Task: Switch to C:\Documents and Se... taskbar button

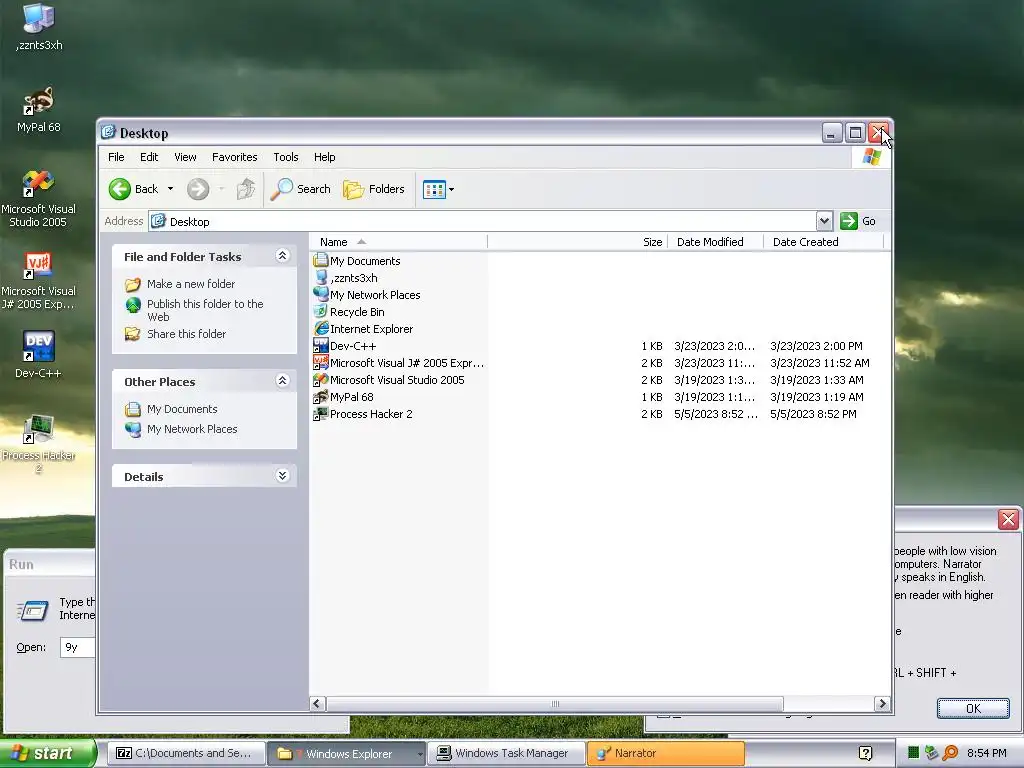Action: point(185,753)
